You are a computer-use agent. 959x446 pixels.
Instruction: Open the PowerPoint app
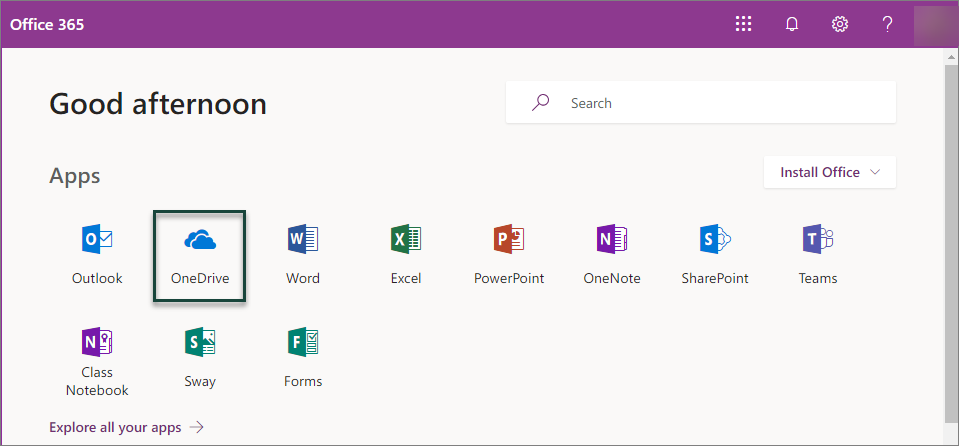click(509, 255)
